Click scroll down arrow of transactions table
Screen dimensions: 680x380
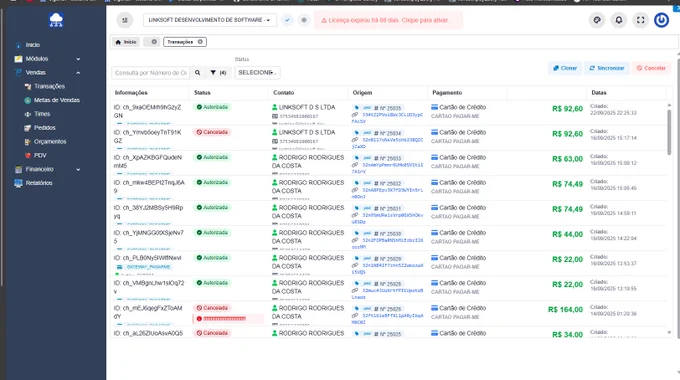(x=669, y=332)
